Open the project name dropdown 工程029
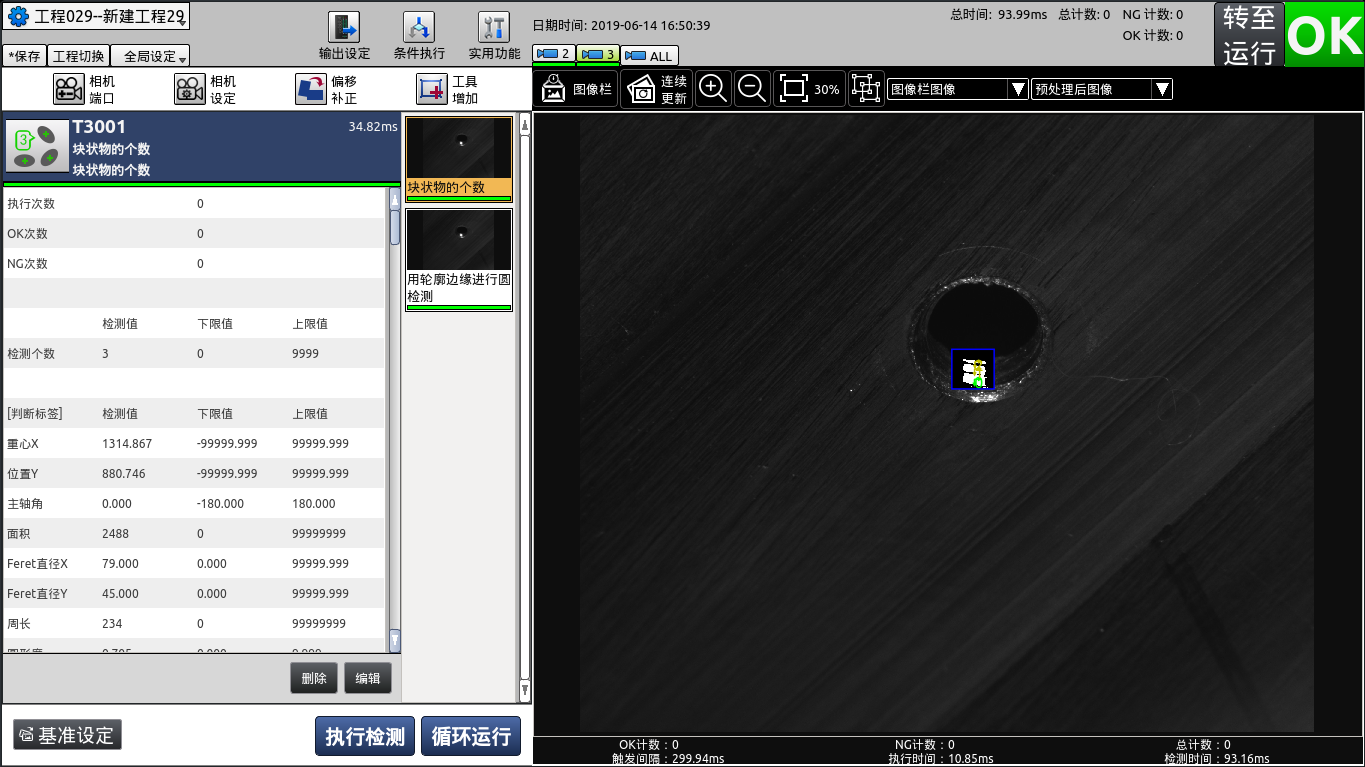Viewport: 1365px width, 767px height. (96, 17)
